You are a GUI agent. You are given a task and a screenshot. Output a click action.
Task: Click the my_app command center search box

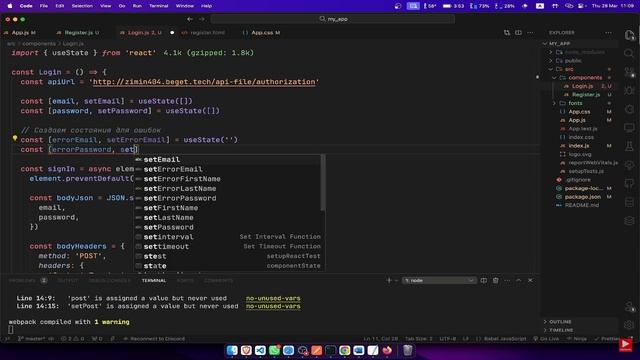[x=333, y=19]
